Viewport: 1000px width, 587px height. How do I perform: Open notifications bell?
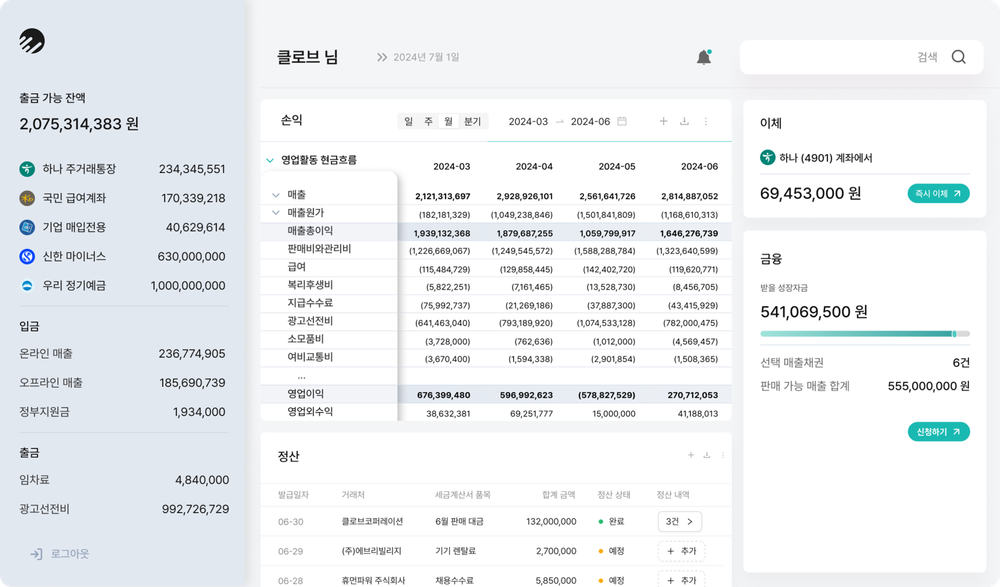[703, 57]
